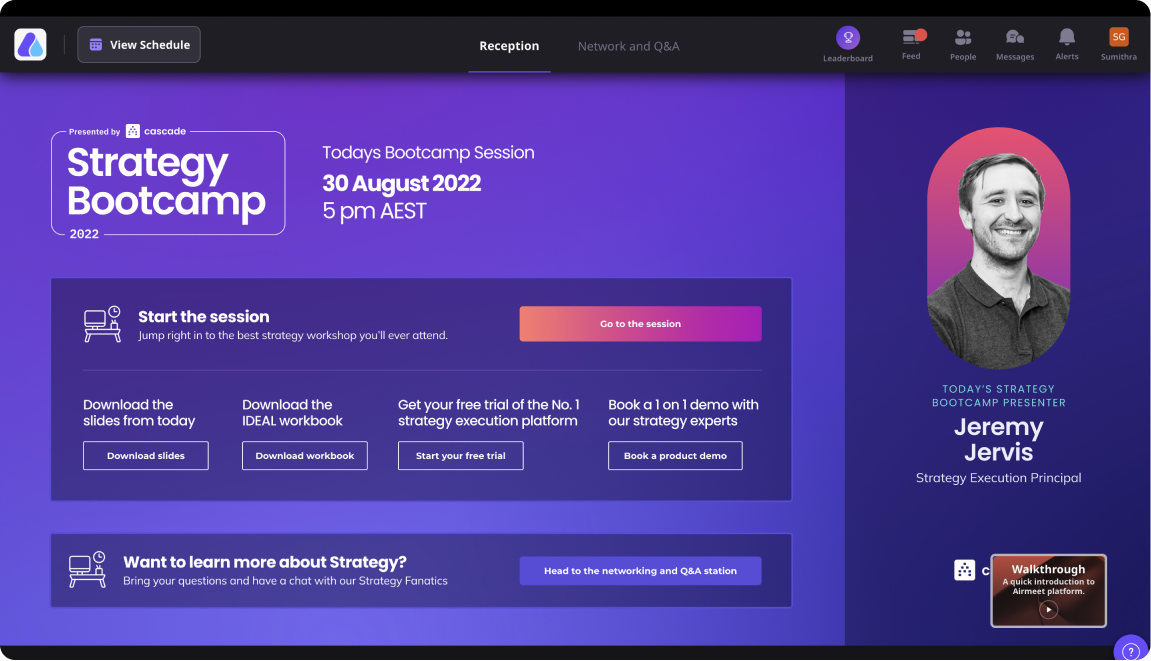
Task: Click Book a product demo button
Action: pyautogui.click(x=675, y=455)
